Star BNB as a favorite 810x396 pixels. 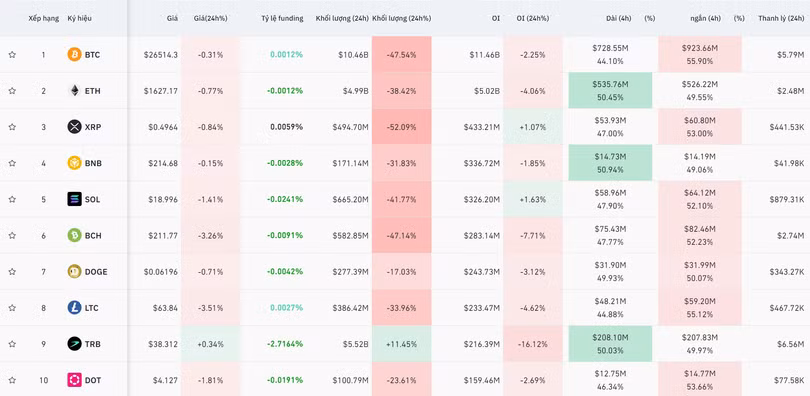pyautogui.click(x=12, y=163)
